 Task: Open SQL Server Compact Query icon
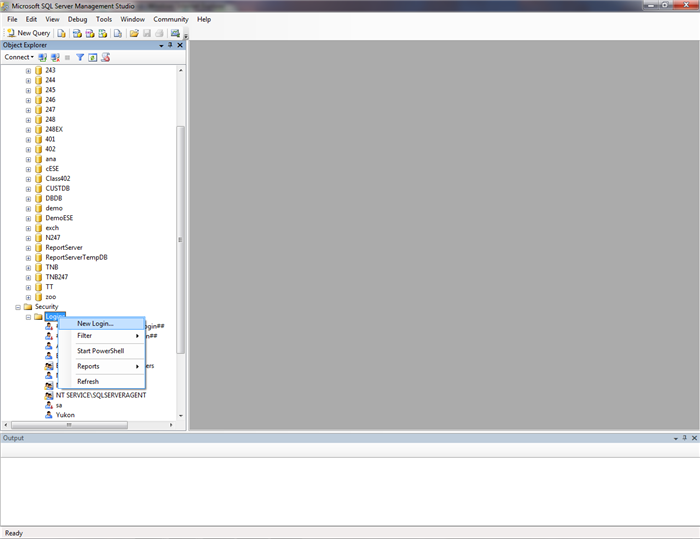point(117,33)
